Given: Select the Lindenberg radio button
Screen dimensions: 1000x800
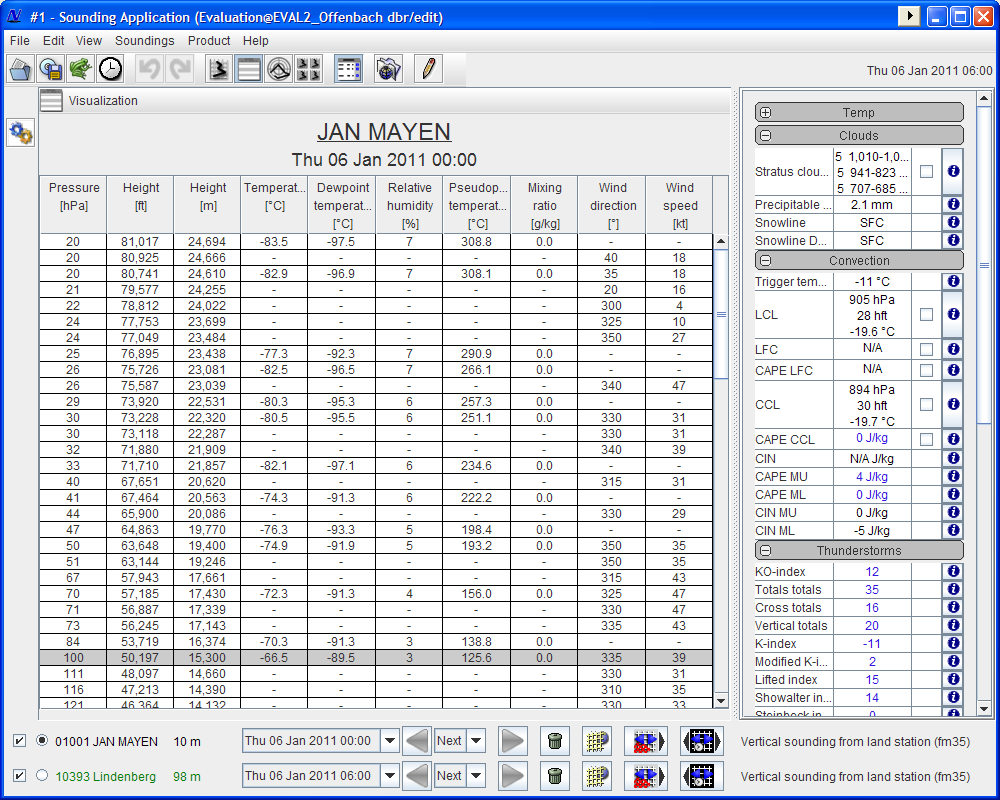Looking at the screenshot, I should (x=42, y=775).
